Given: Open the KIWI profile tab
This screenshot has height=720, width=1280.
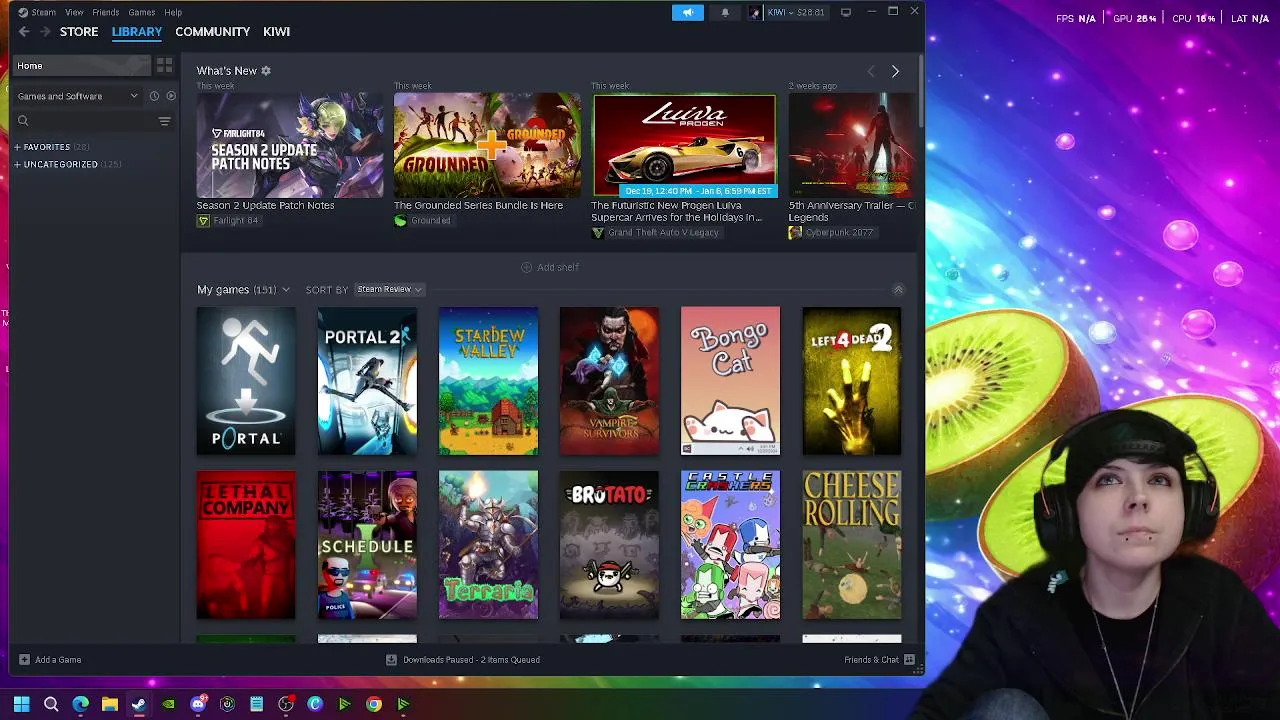Looking at the screenshot, I should click(276, 32).
